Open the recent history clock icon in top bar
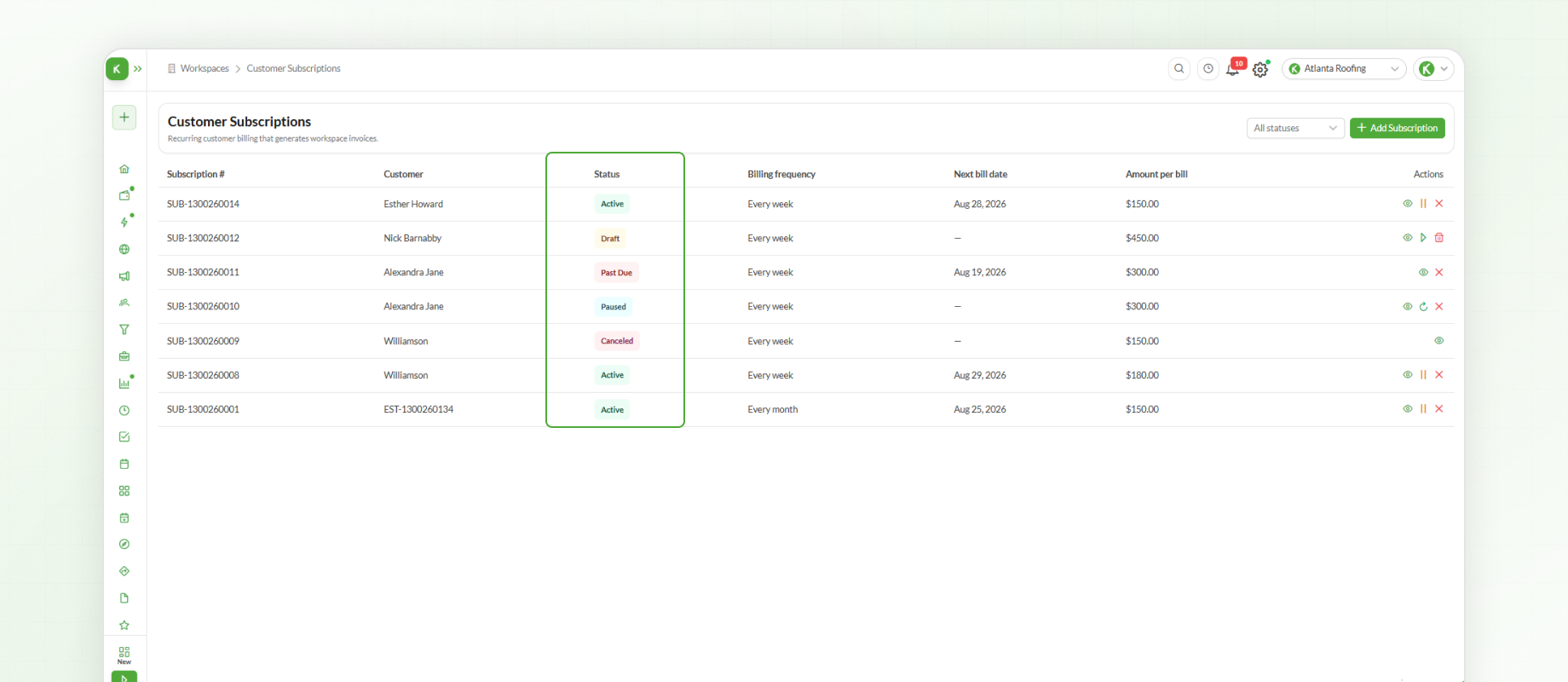The image size is (1568, 682). [x=1208, y=69]
